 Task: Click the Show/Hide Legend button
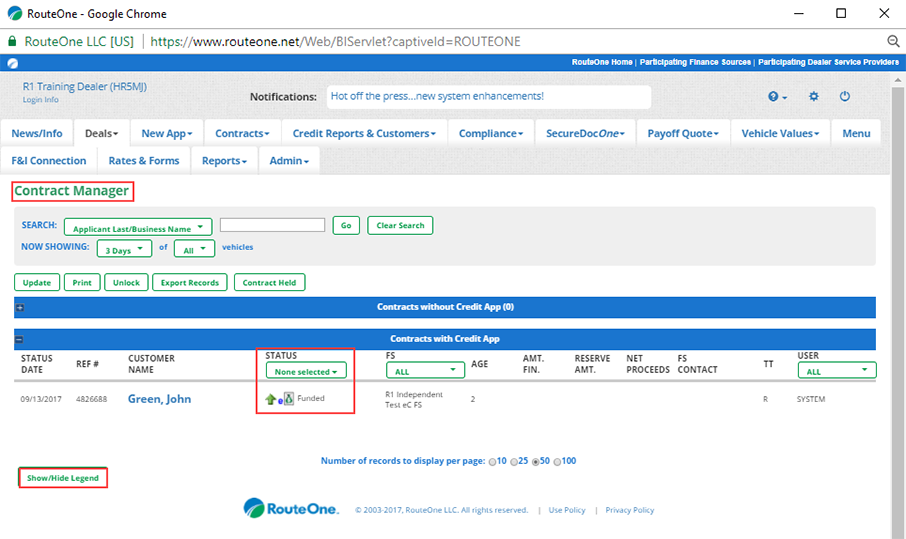pyautogui.click(x=63, y=478)
